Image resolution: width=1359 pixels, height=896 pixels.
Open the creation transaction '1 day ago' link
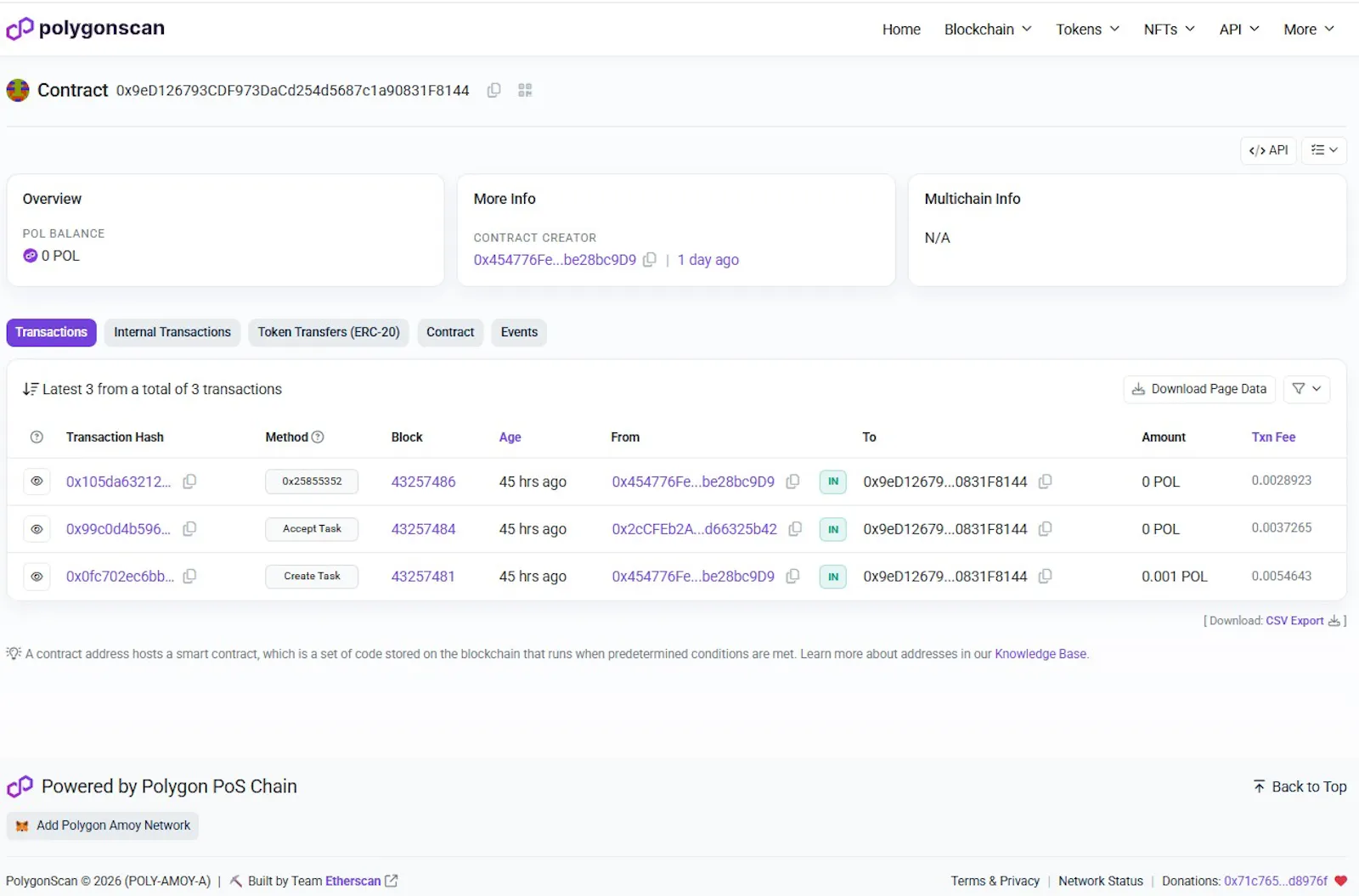click(x=708, y=260)
